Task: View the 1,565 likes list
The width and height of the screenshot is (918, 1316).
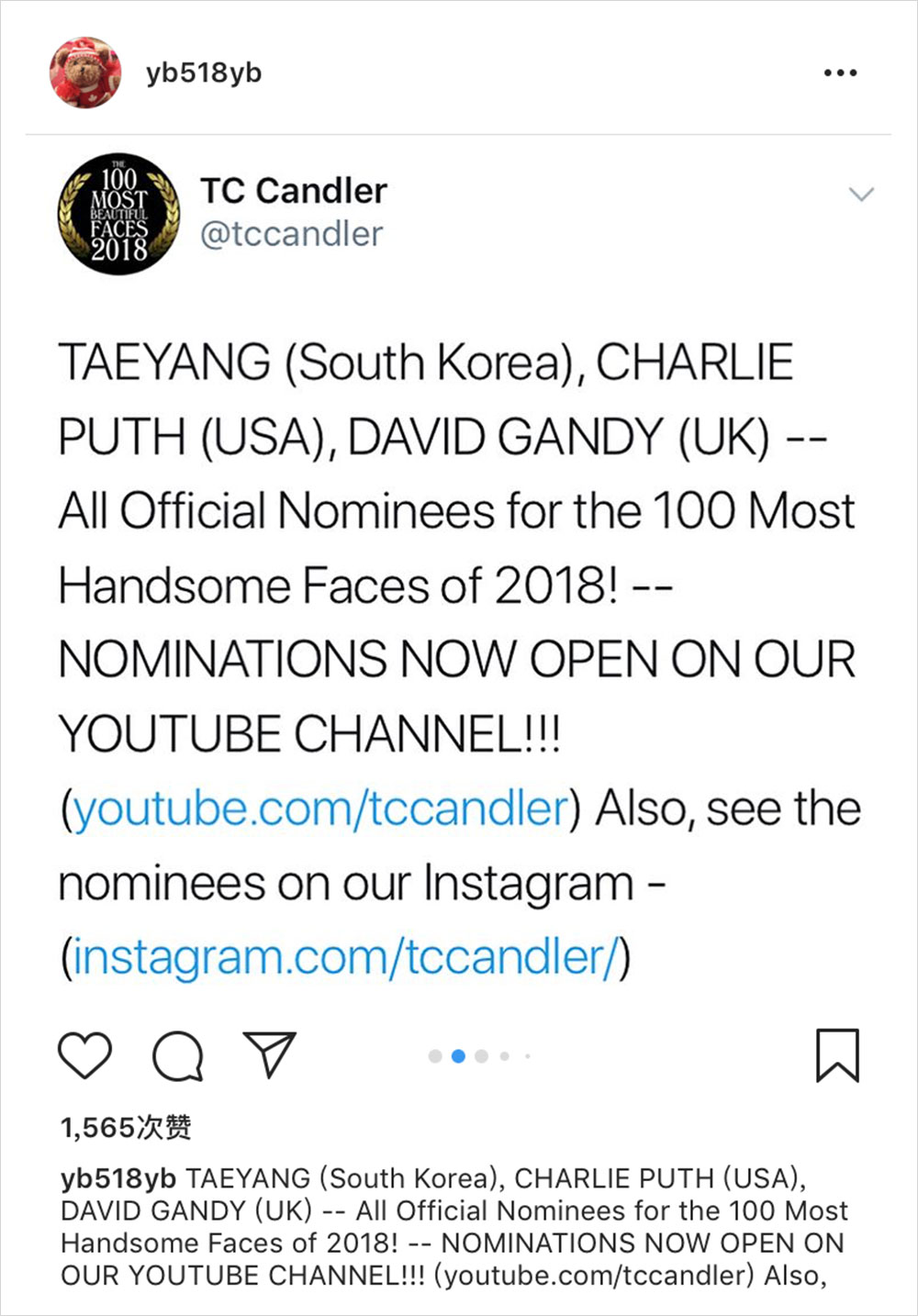Action: (x=126, y=1127)
